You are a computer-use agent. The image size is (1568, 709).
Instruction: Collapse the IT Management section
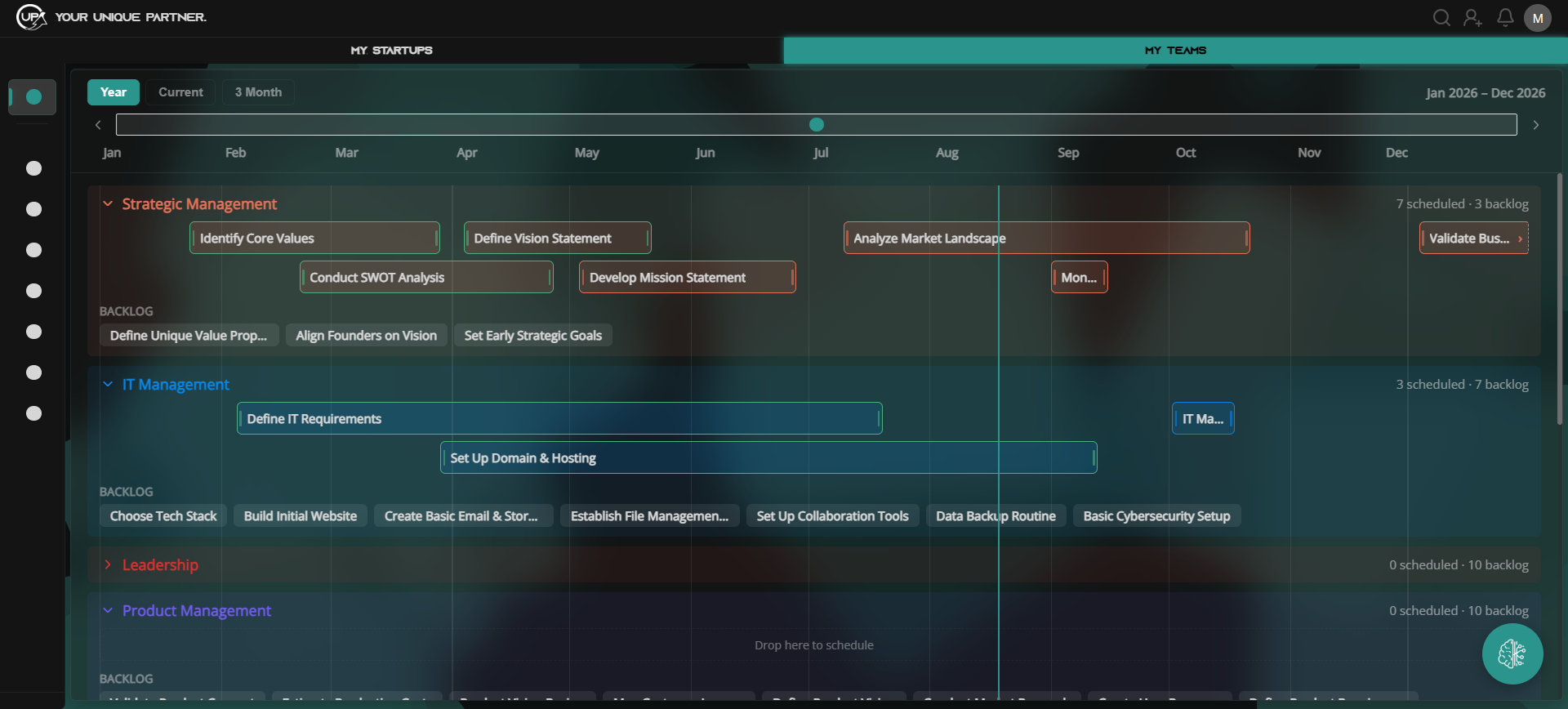(108, 384)
